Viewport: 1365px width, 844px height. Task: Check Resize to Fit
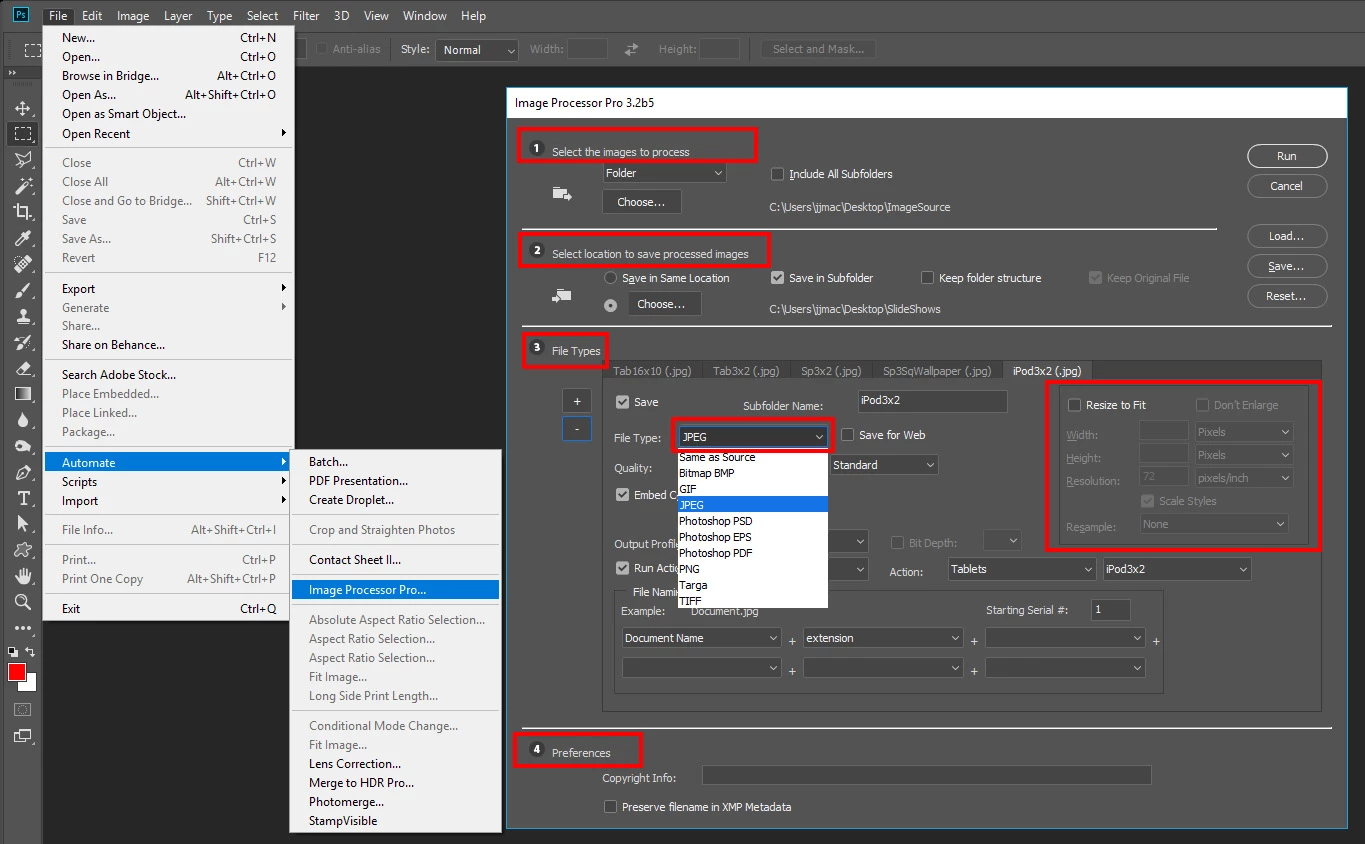pyautogui.click(x=1074, y=405)
